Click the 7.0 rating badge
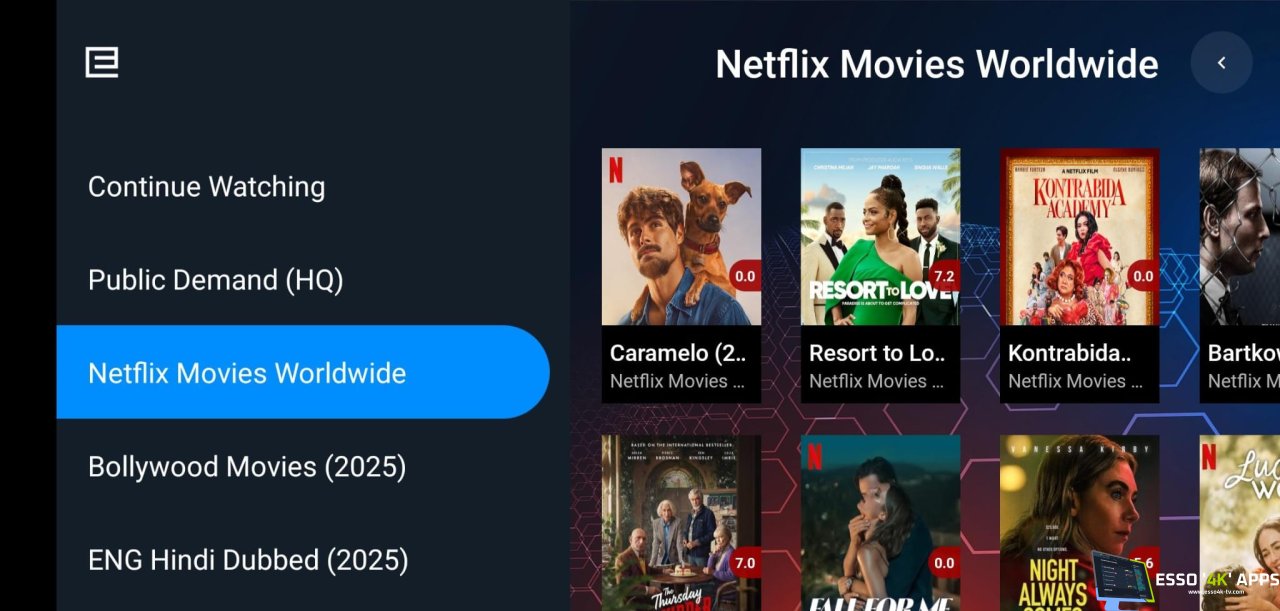The image size is (1280, 611). point(744,563)
